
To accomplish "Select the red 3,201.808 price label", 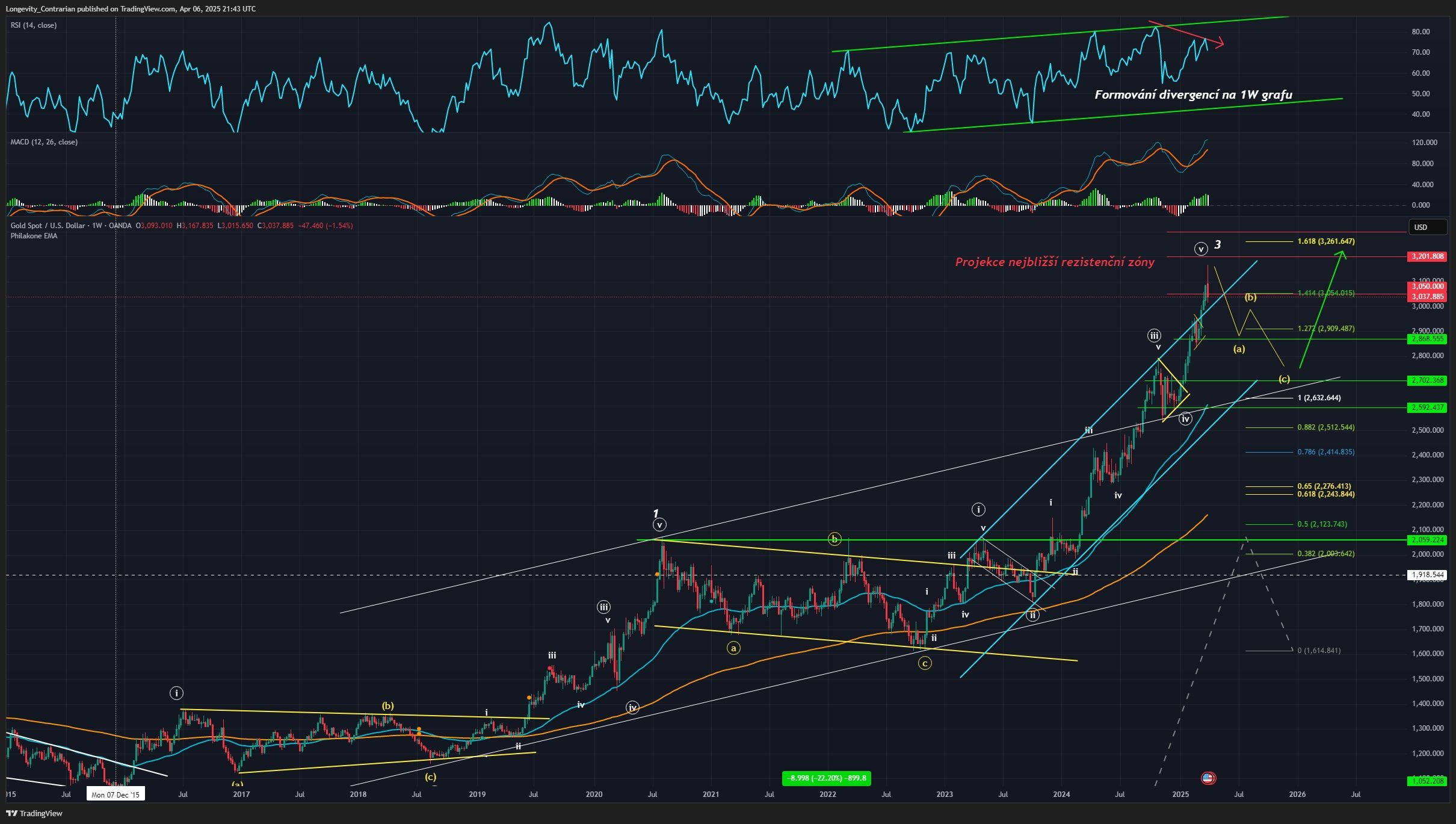I will click(1427, 256).
